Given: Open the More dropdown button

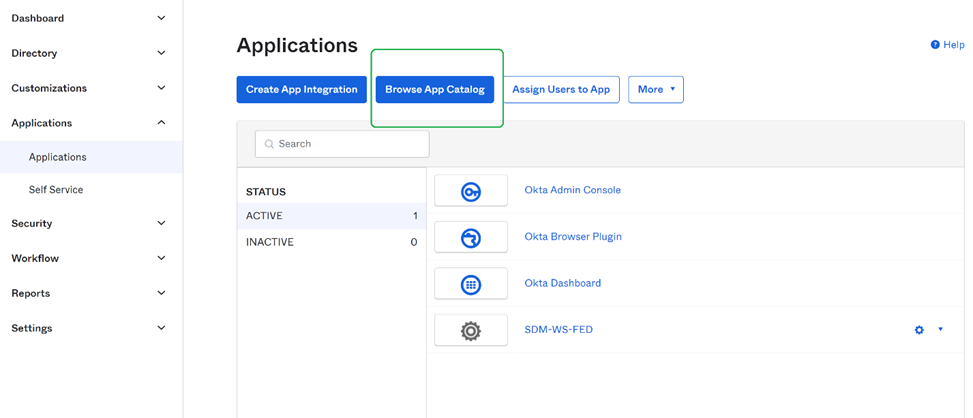Looking at the screenshot, I should point(656,89).
